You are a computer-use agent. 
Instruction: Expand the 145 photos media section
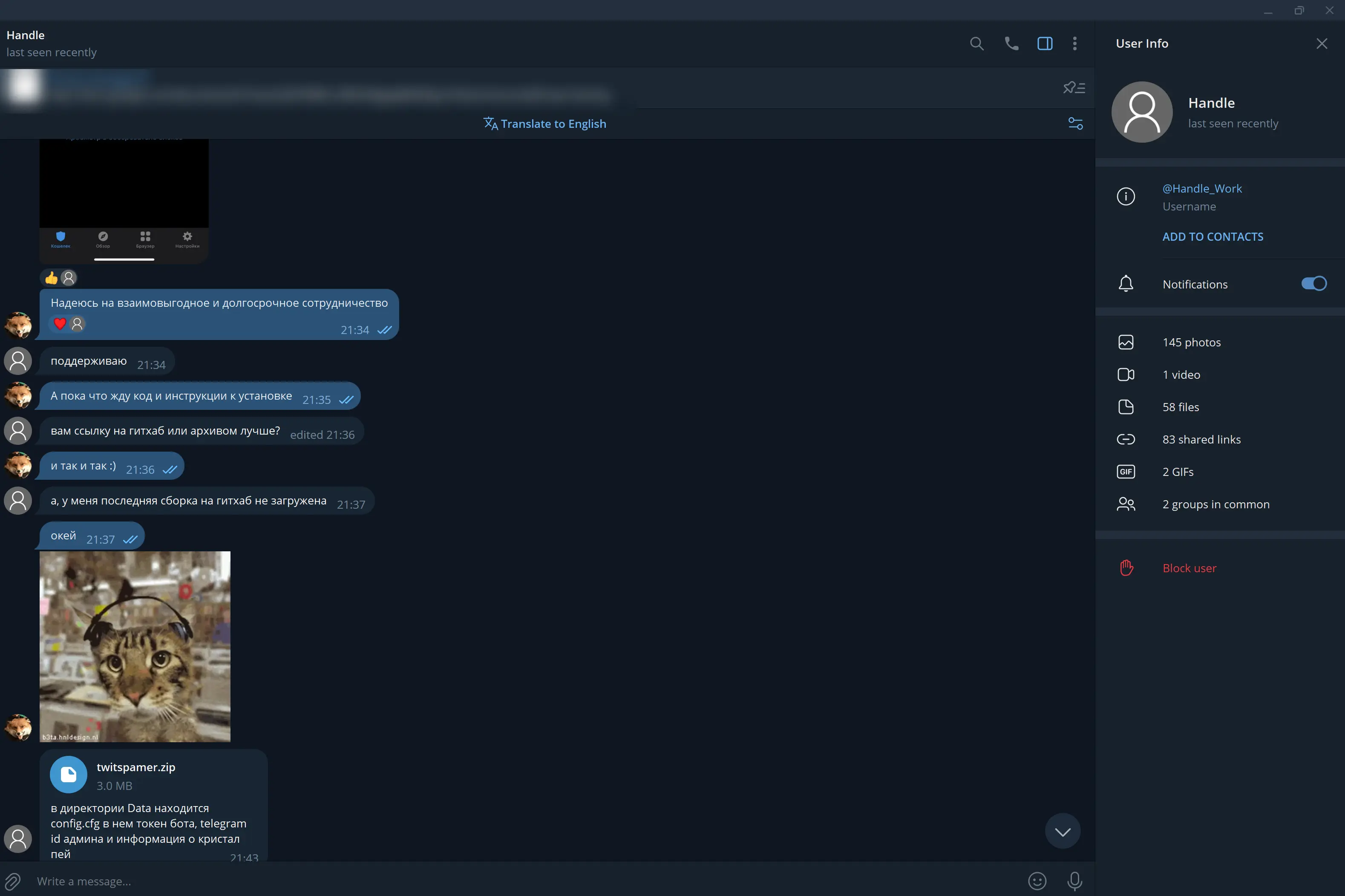pos(1191,341)
